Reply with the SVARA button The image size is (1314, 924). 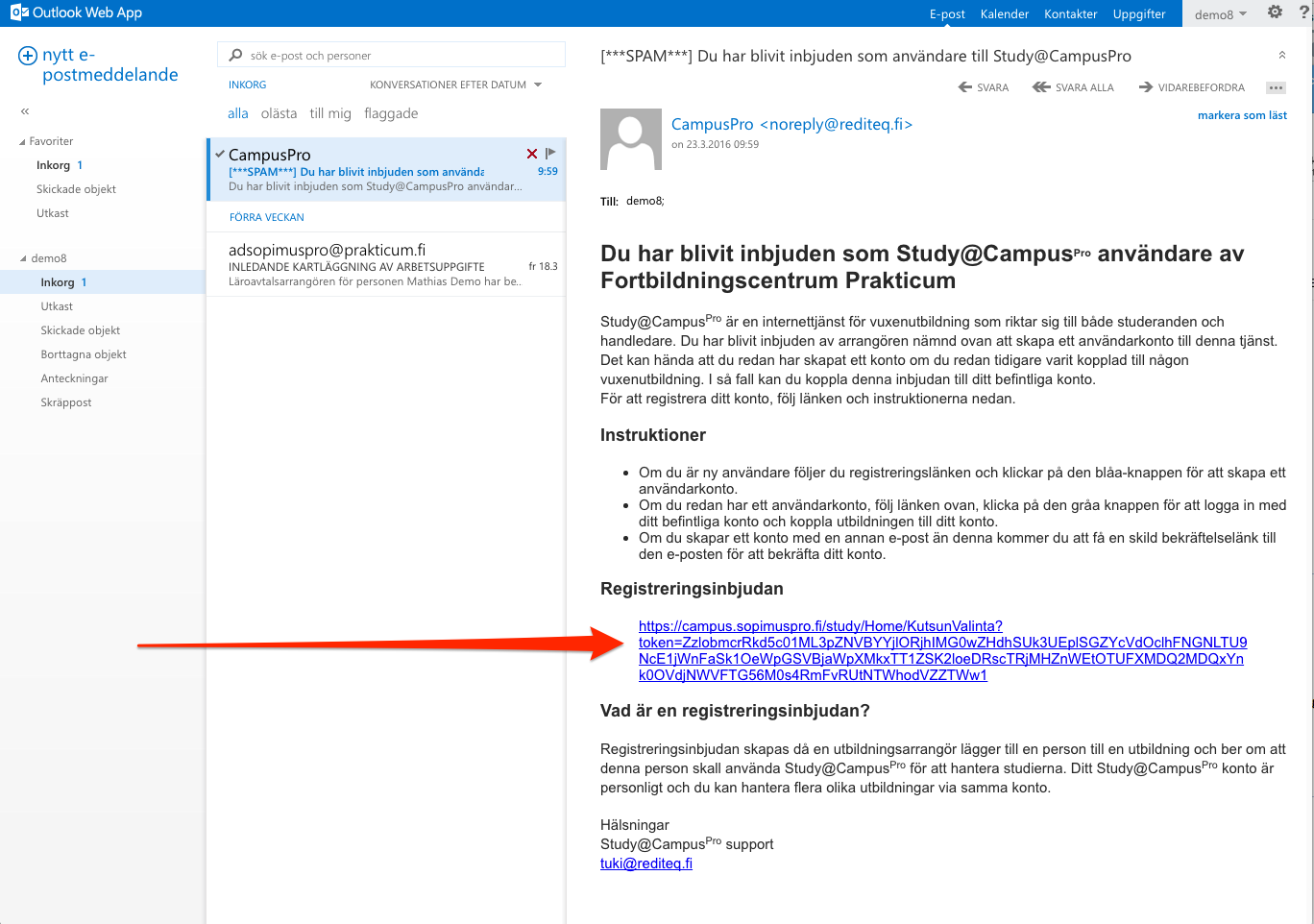984,87
